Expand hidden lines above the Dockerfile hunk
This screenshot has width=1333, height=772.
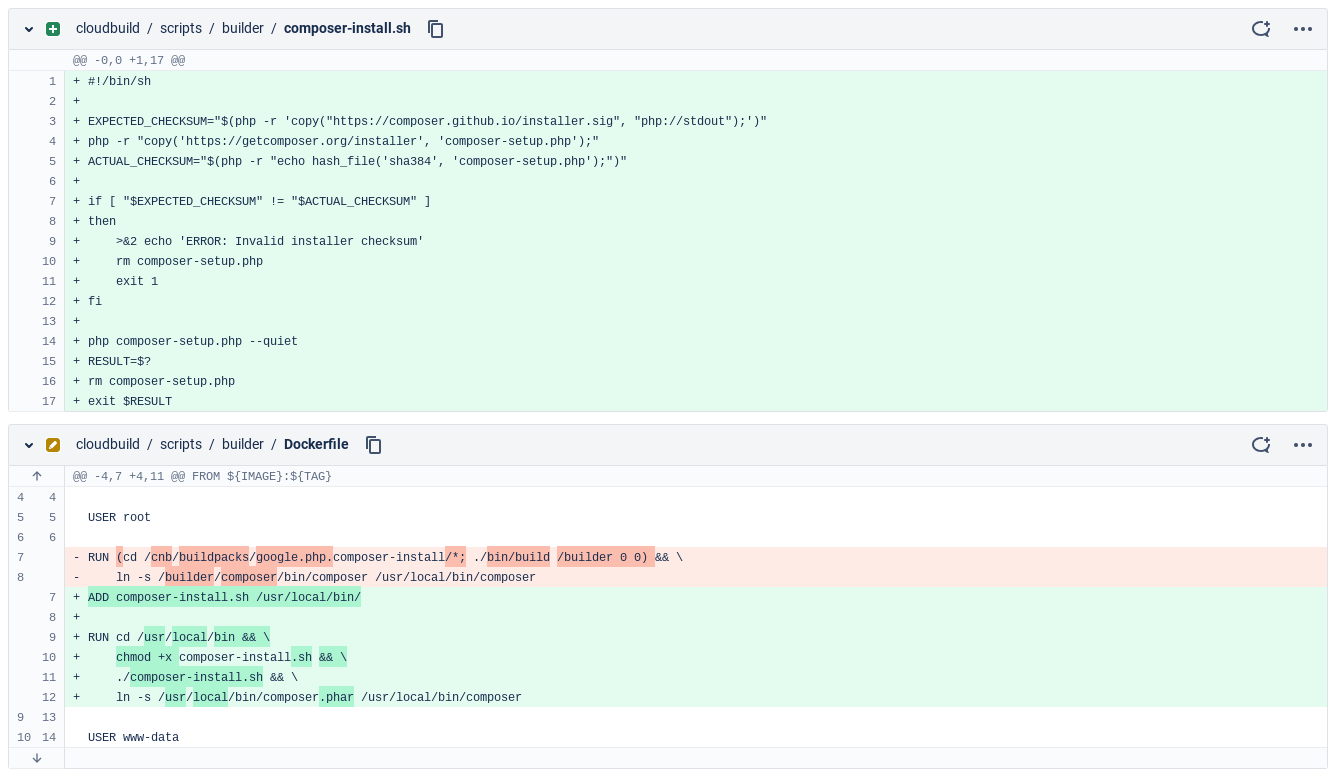pyautogui.click(x=37, y=476)
